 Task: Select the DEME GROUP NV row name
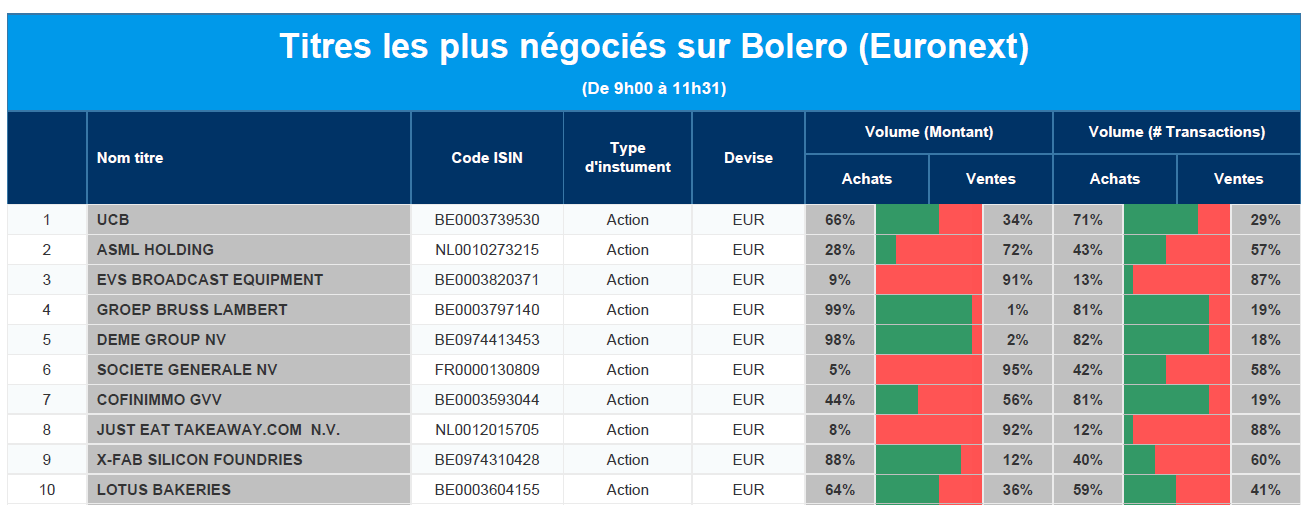pyautogui.click(x=162, y=340)
